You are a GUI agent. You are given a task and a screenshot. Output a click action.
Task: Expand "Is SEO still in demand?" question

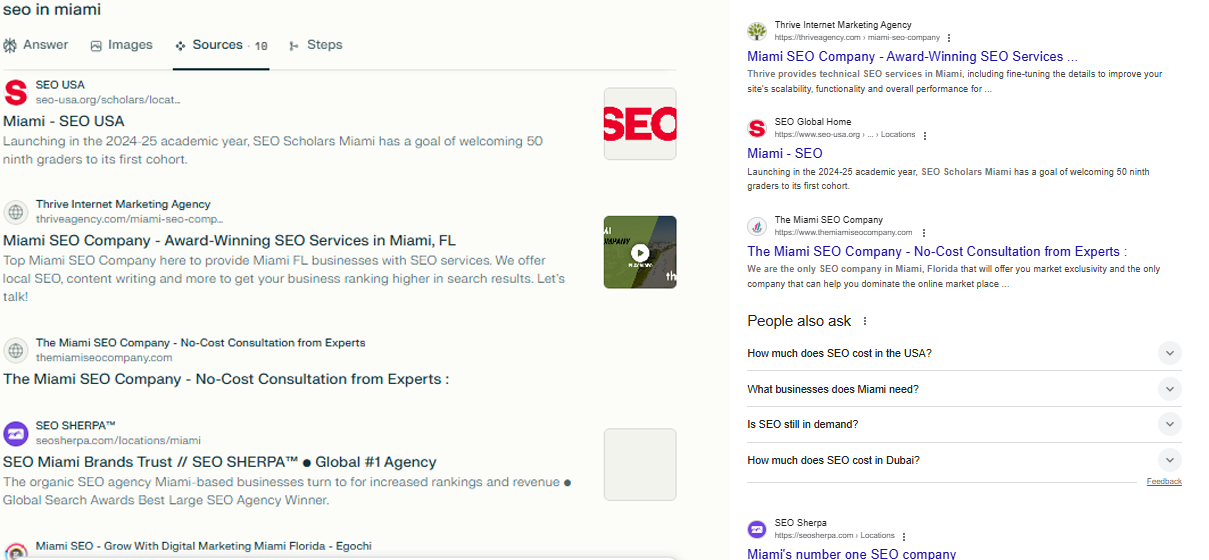[1169, 425]
